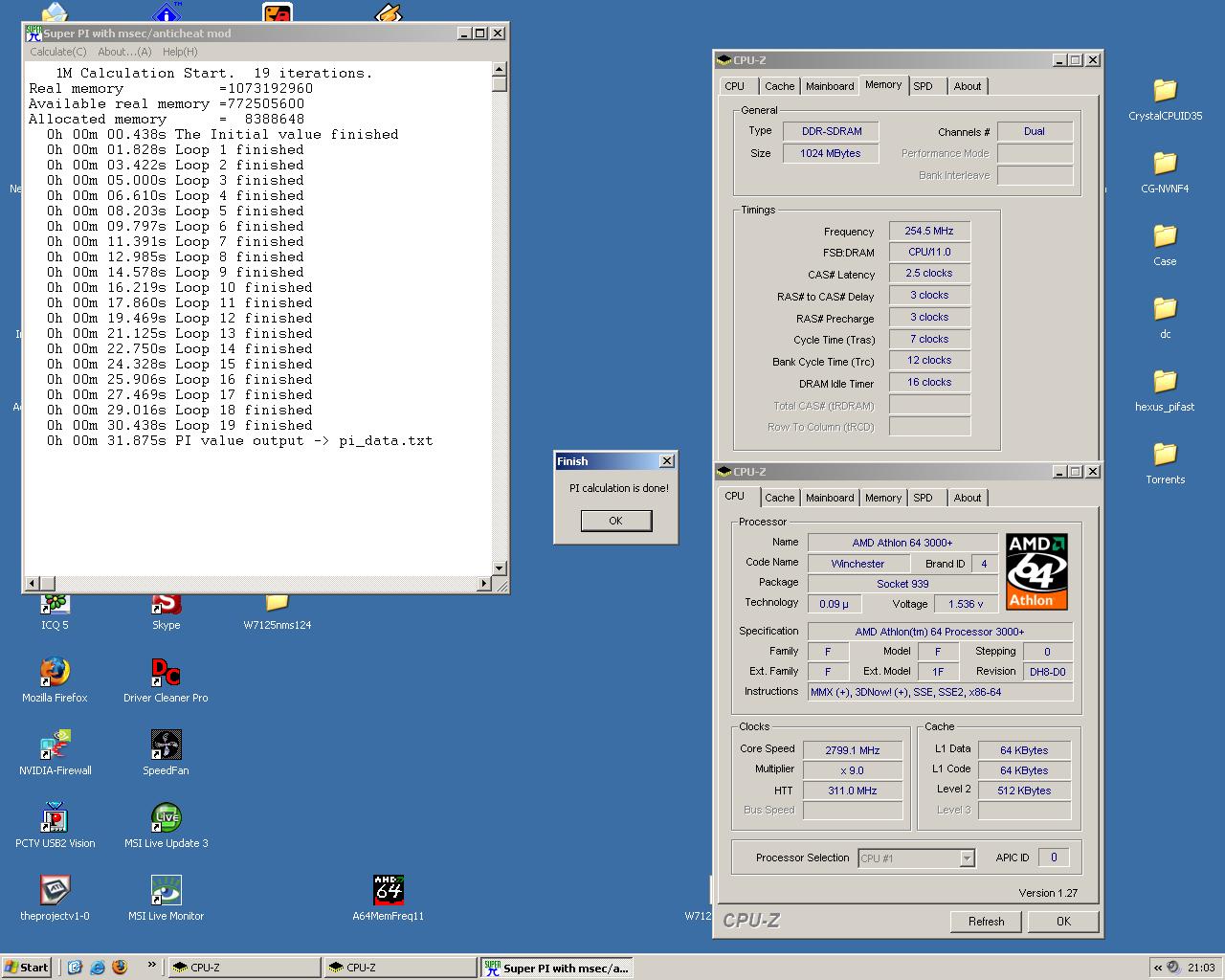Open the CrystalCPUID35 folder
Viewport: 1225px width, 980px height.
[x=1165, y=91]
